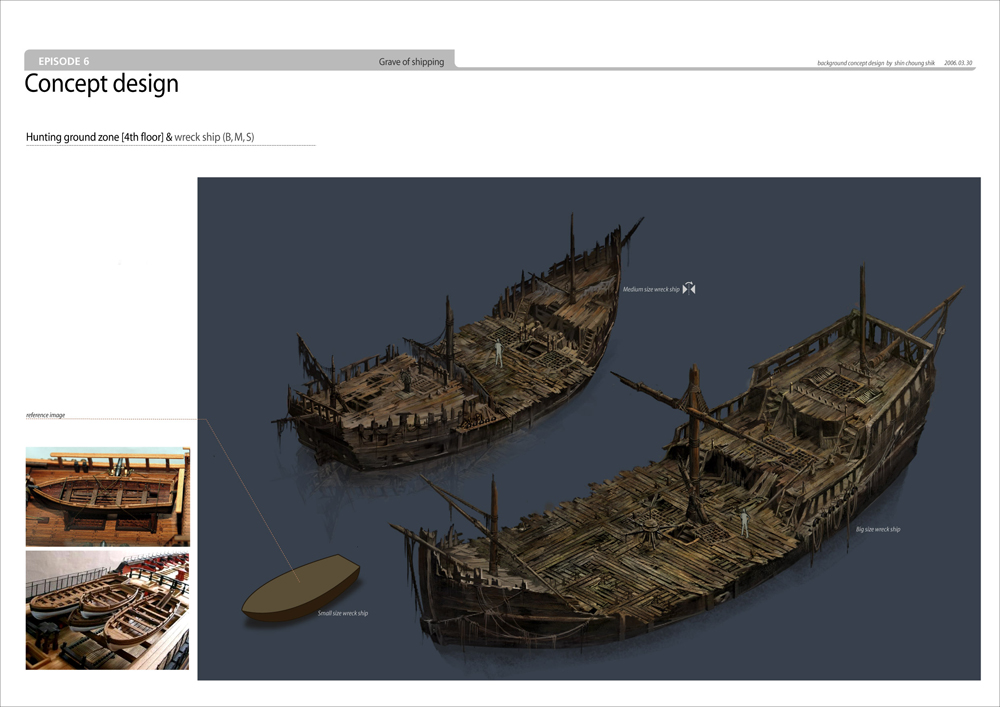This screenshot has height=707, width=1000.
Task: Click the Grave of shipping header label
Action: (x=411, y=62)
